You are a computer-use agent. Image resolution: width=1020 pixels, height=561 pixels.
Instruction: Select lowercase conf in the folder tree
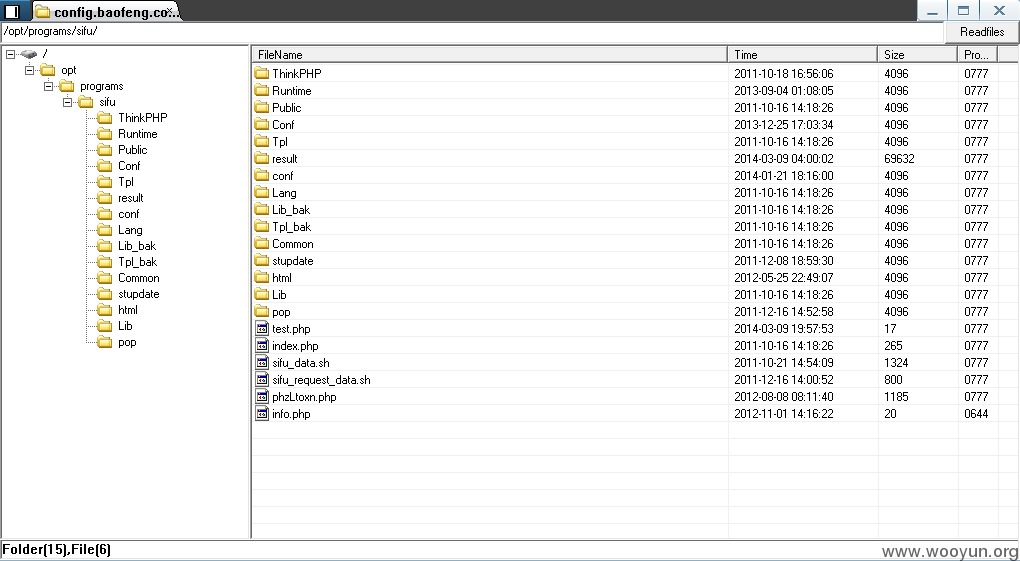[x=128, y=213]
